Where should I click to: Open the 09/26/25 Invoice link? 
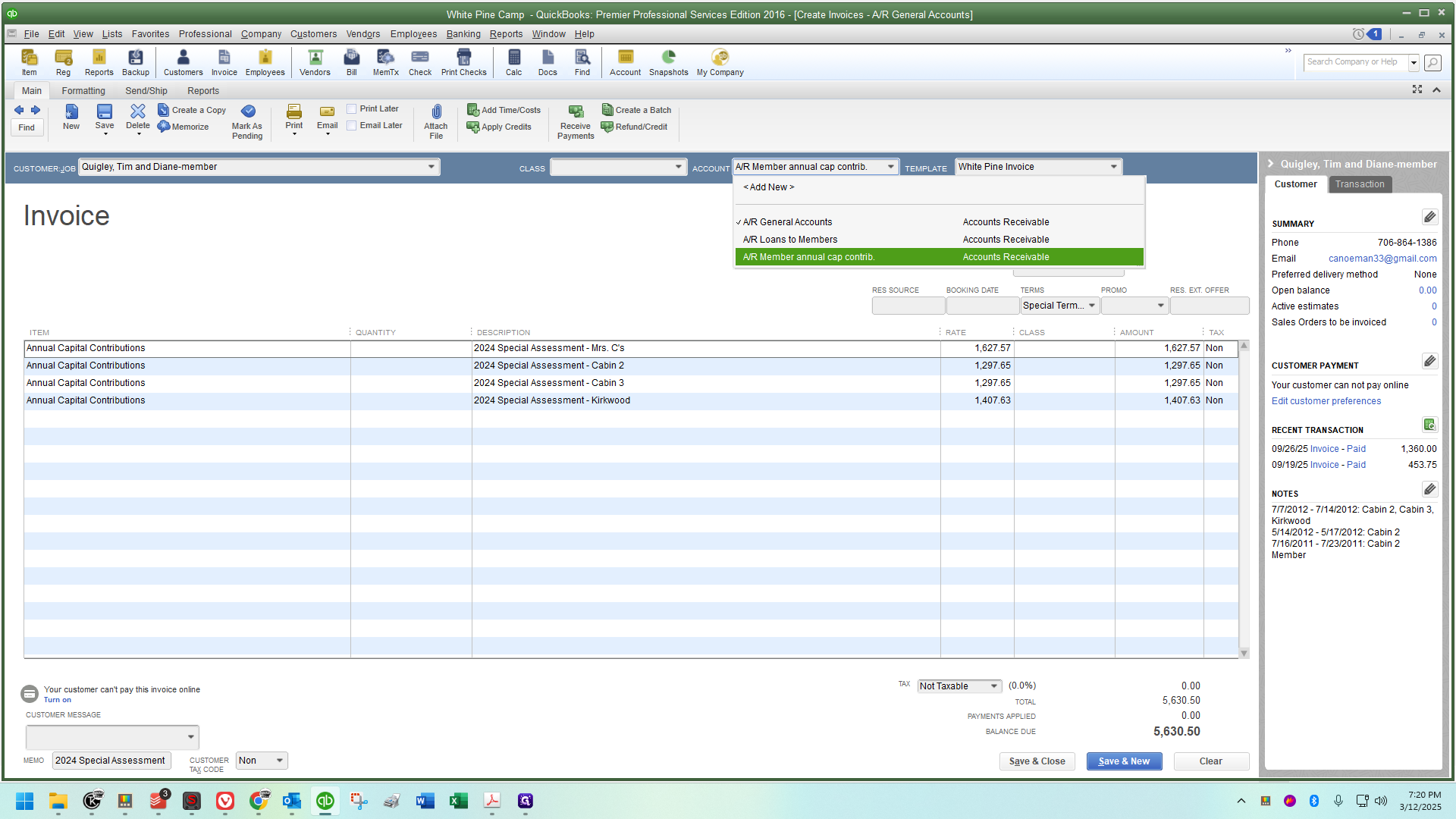[1324, 449]
